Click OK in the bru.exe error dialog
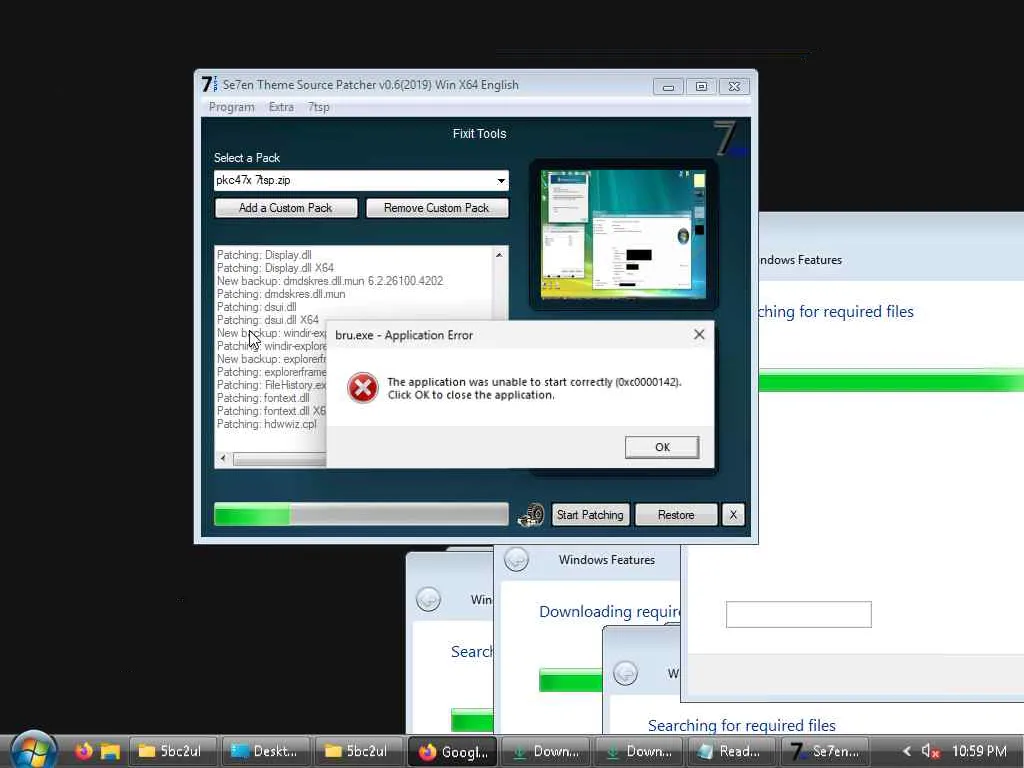This screenshot has width=1024, height=768. pyautogui.click(x=662, y=447)
